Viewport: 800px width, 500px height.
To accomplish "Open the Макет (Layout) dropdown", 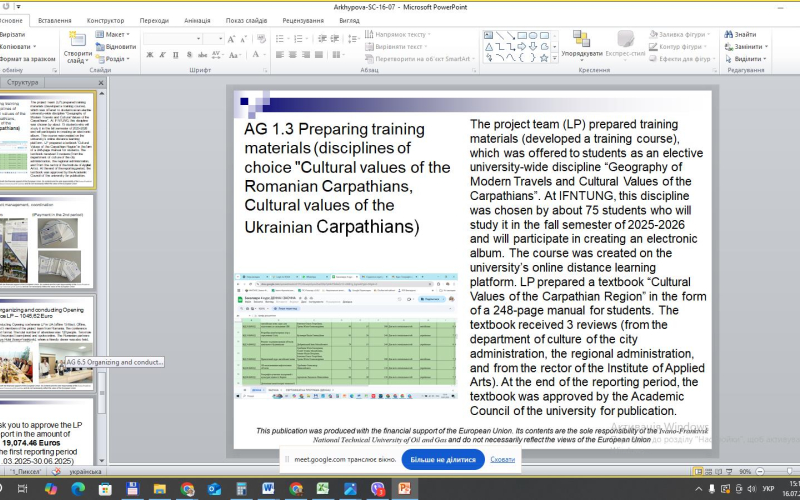I will tap(113, 34).
